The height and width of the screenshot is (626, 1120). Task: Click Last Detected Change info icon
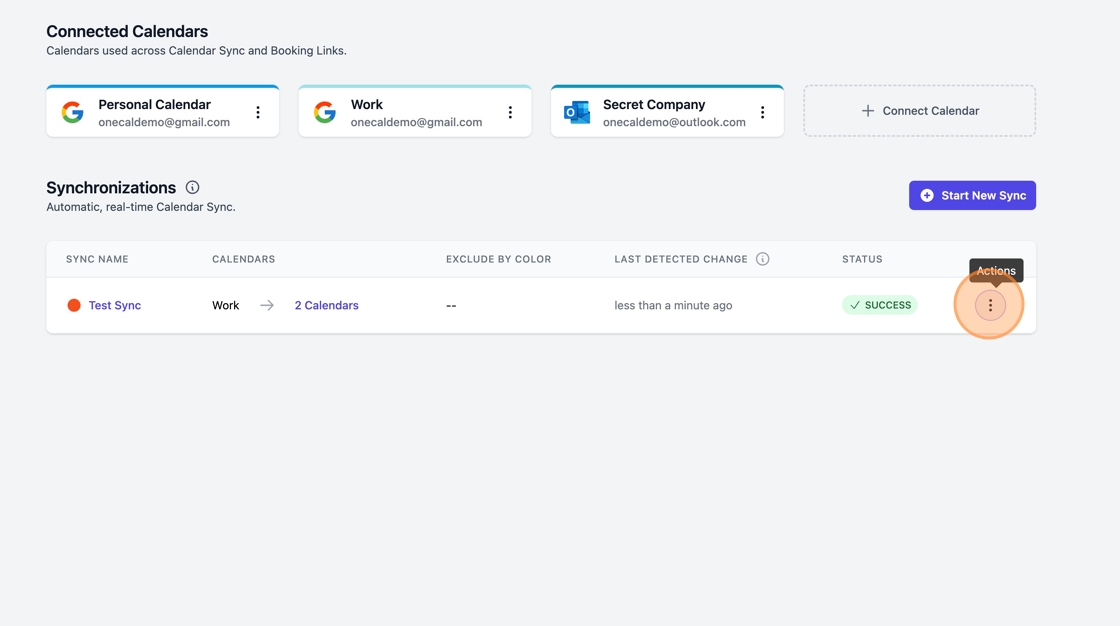pos(762,259)
